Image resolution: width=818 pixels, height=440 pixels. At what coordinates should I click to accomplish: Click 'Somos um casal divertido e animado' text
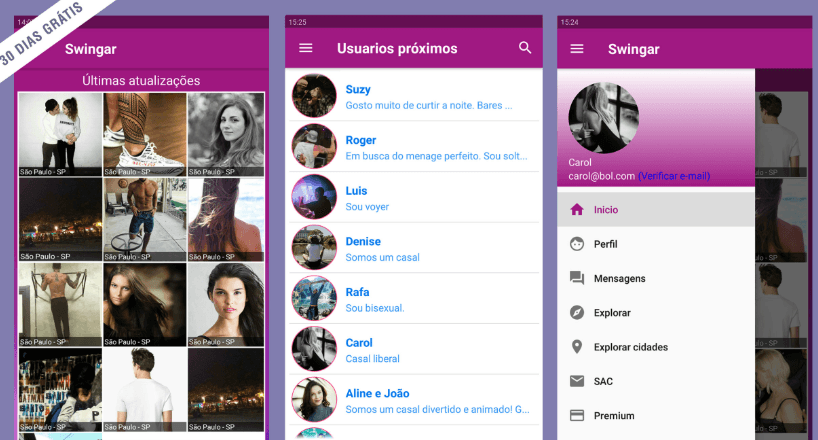[438, 409]
